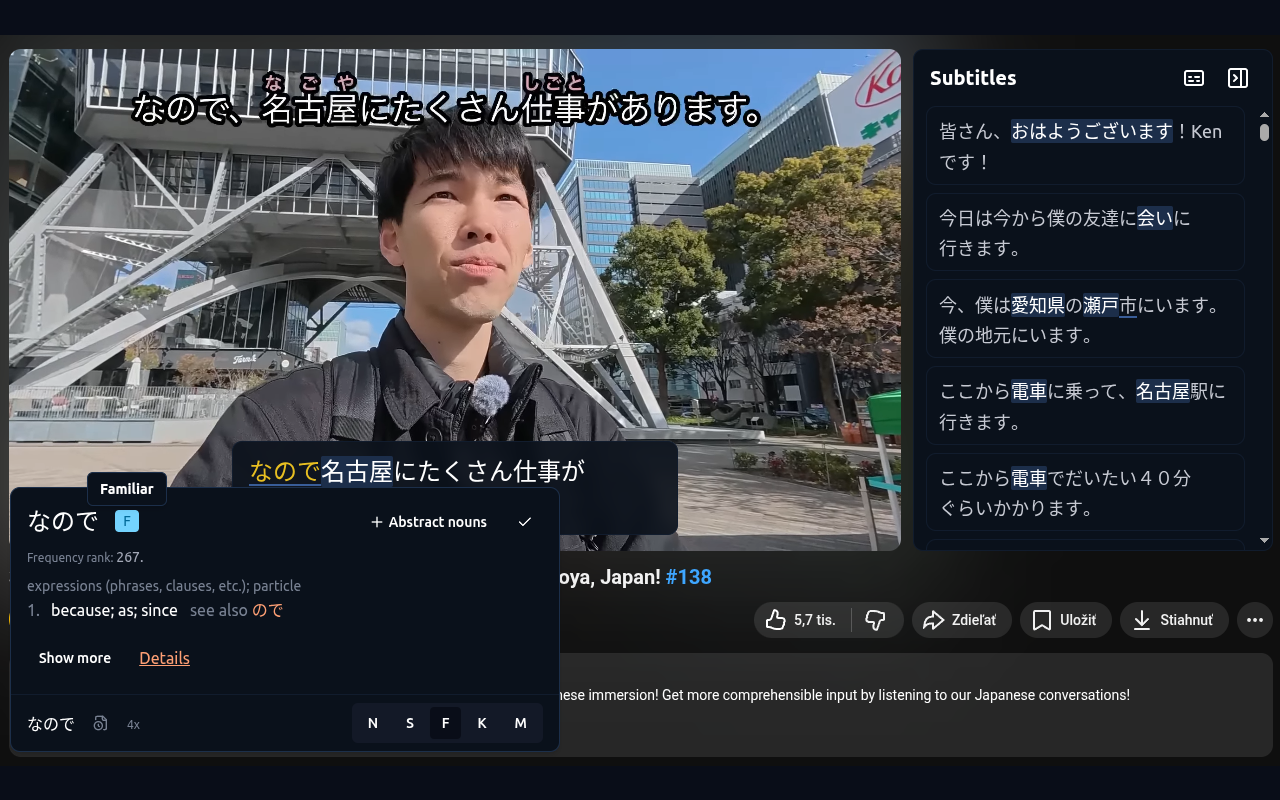This screenshot has height=800, width=1280.
Task: Download the video via Stiahnuť icon
Action: [x=1173, y=620]
